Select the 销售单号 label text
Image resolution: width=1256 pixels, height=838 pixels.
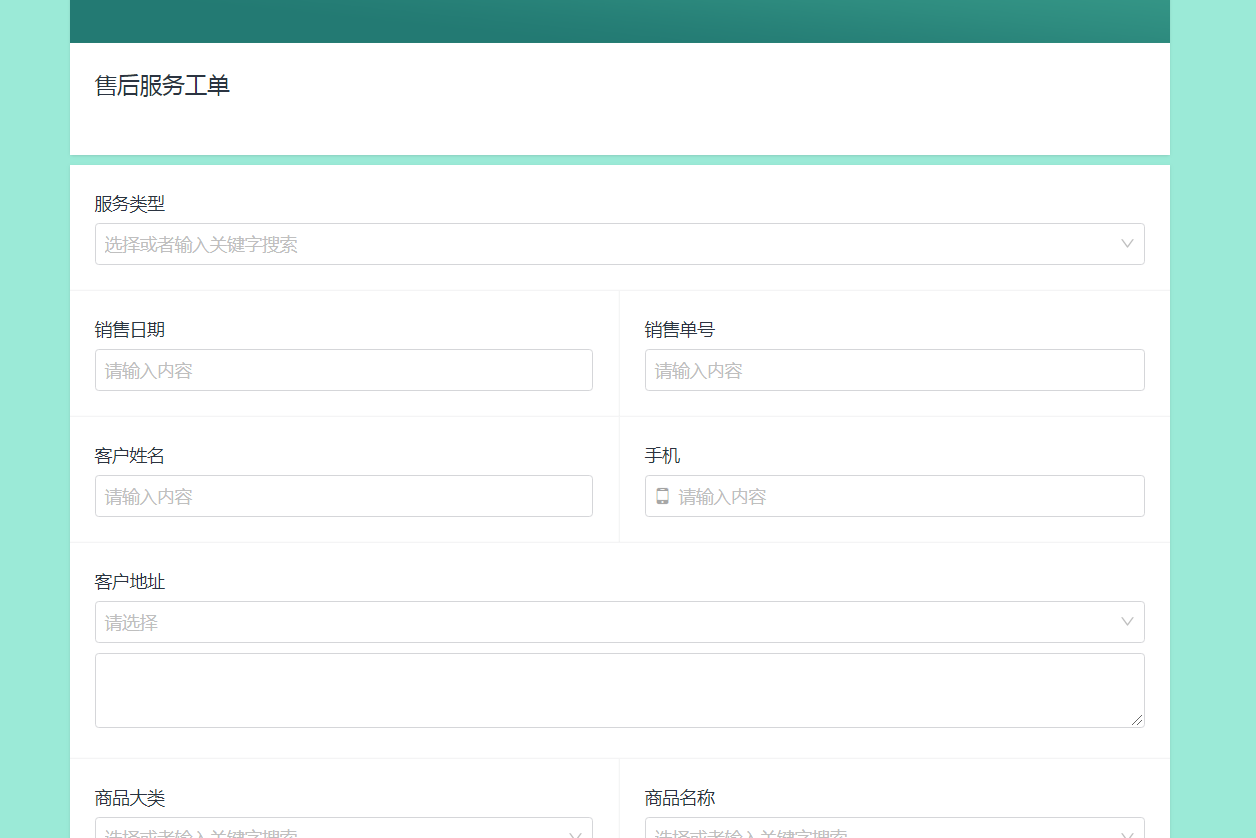click(680, 330)
